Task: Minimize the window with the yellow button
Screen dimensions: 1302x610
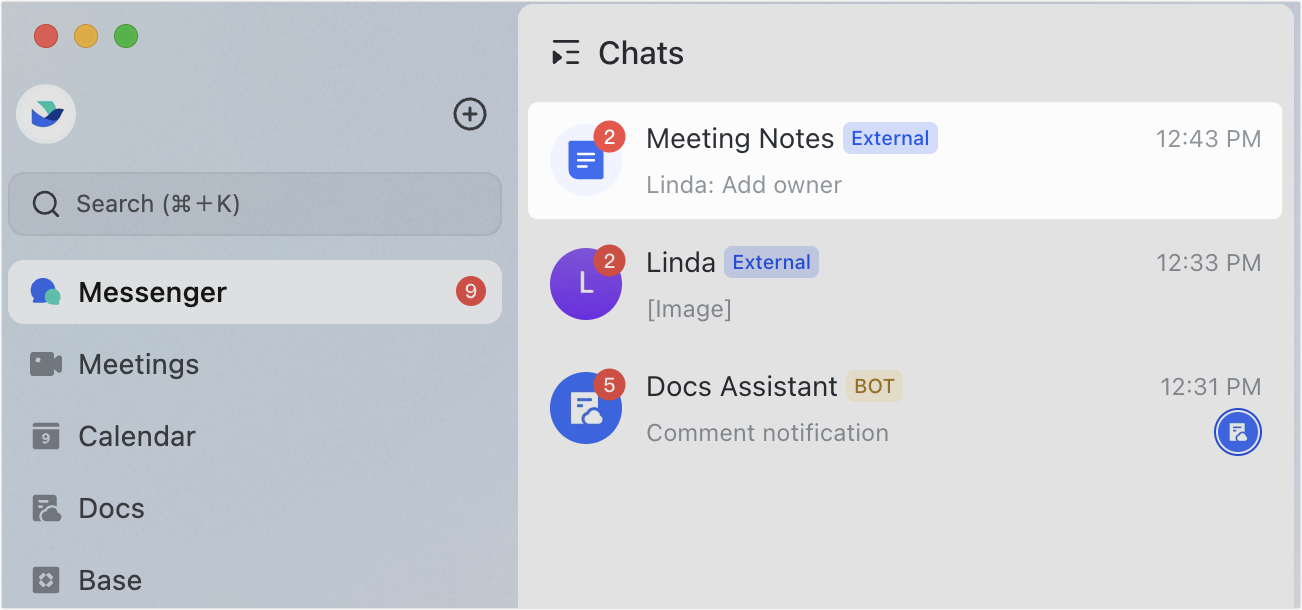Action: 86,37
